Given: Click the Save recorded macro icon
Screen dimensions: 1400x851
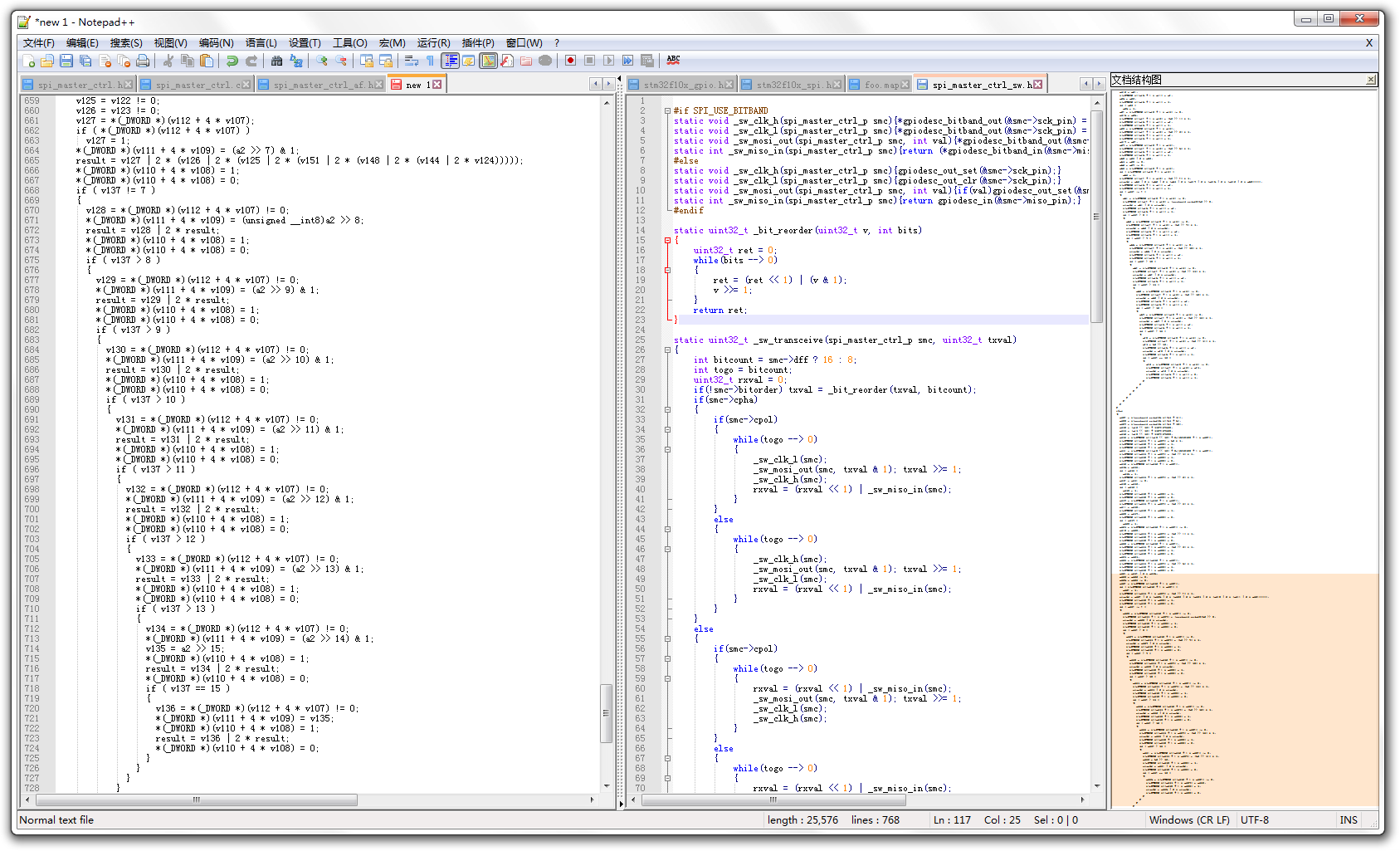Looking at the screenshot, I should tap(646, 61).
